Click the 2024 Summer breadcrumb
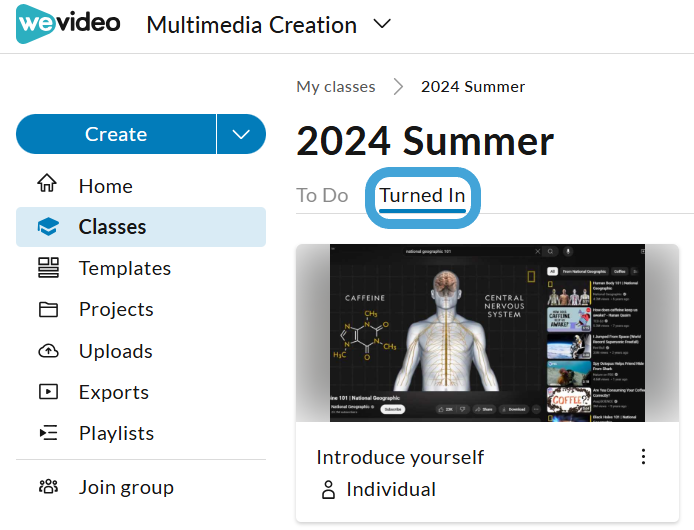Image resolution: width=694 pixels, height=530 pixels. pyautogui.click(x=473, y=87)
